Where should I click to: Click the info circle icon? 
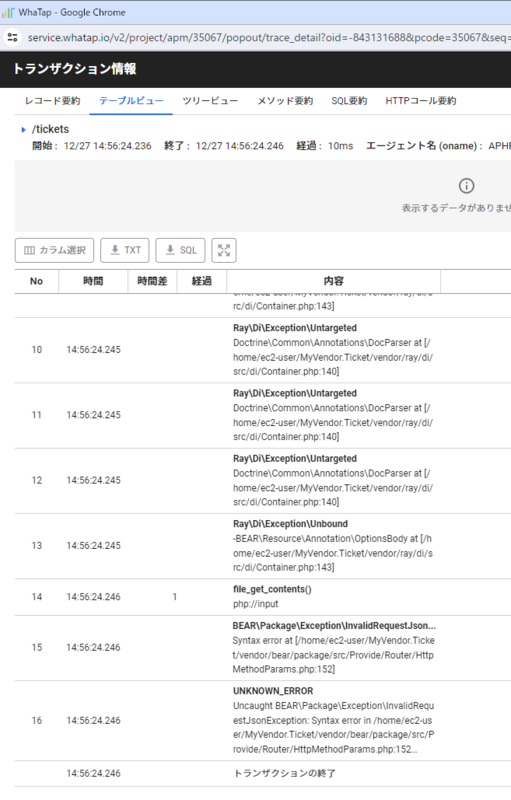pos(466,186)
